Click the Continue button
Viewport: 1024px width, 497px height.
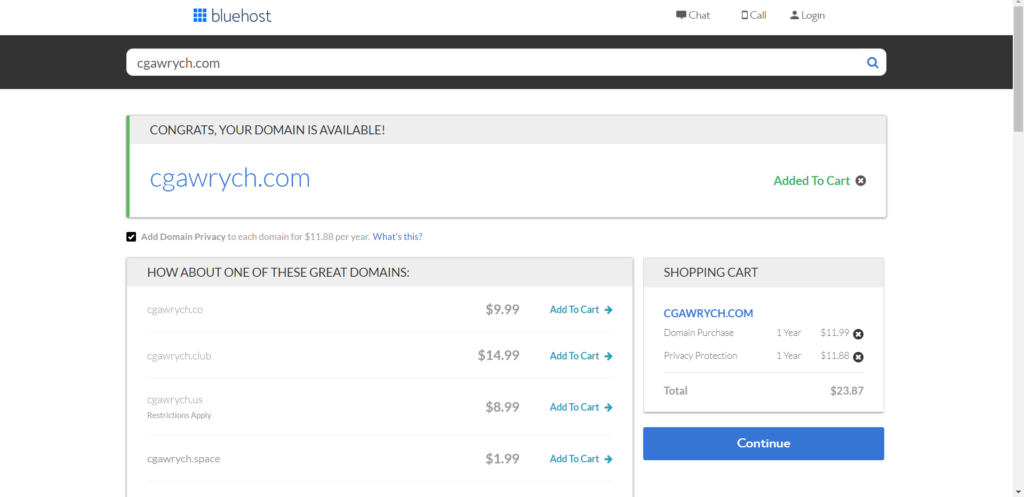pyautogui.click(x=763, y=443)
